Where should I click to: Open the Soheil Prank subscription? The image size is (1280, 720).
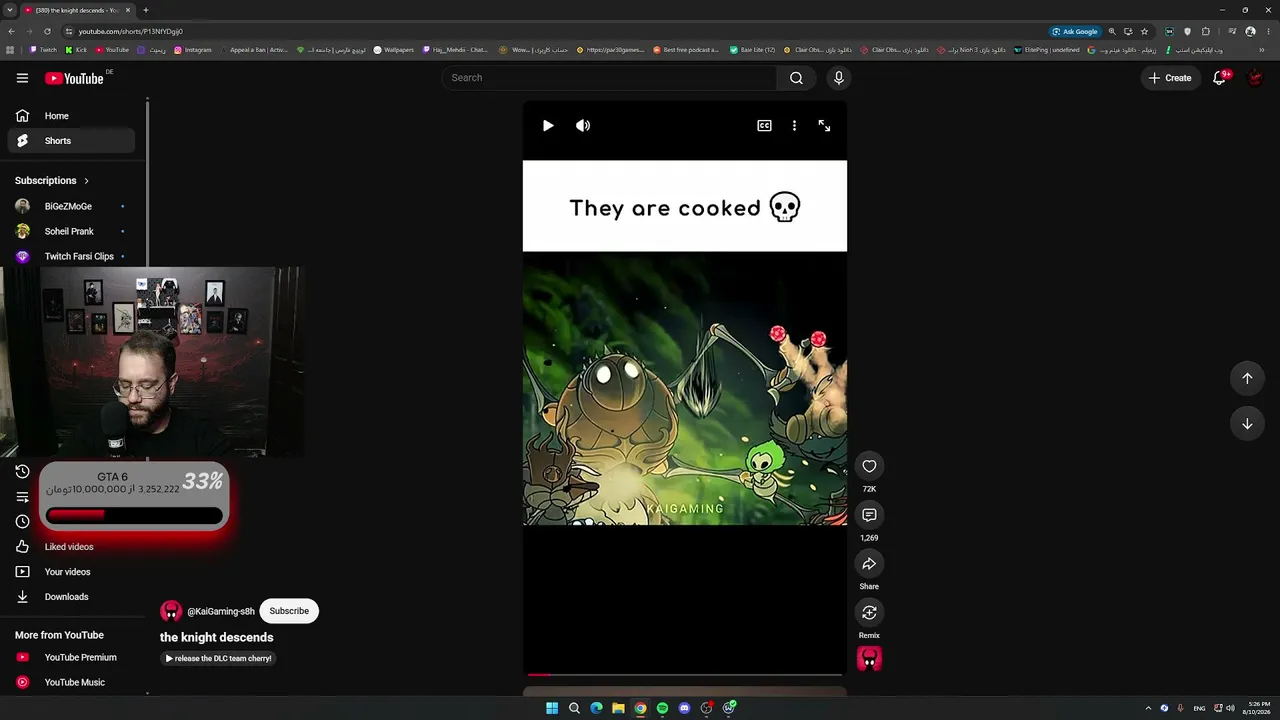pyautogui.click(x=71, y=231)
